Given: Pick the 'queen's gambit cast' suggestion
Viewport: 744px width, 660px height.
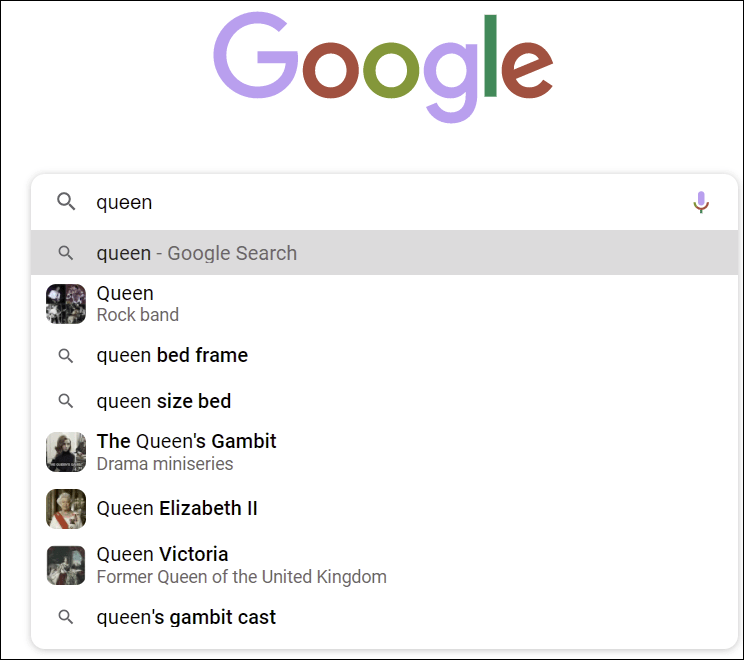Looking at the screenshot, I should tap(384, 617).
